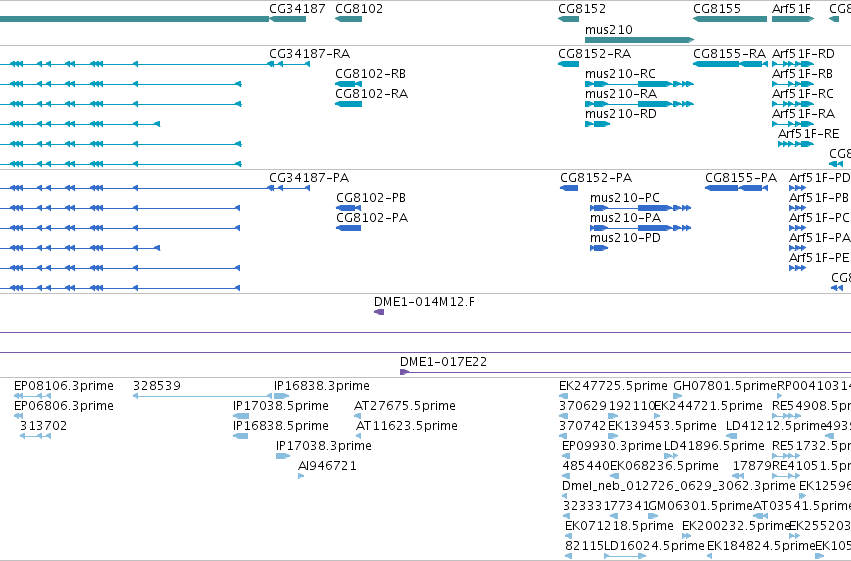Open the LD41896.5prime EST

(x=671, y=456)
